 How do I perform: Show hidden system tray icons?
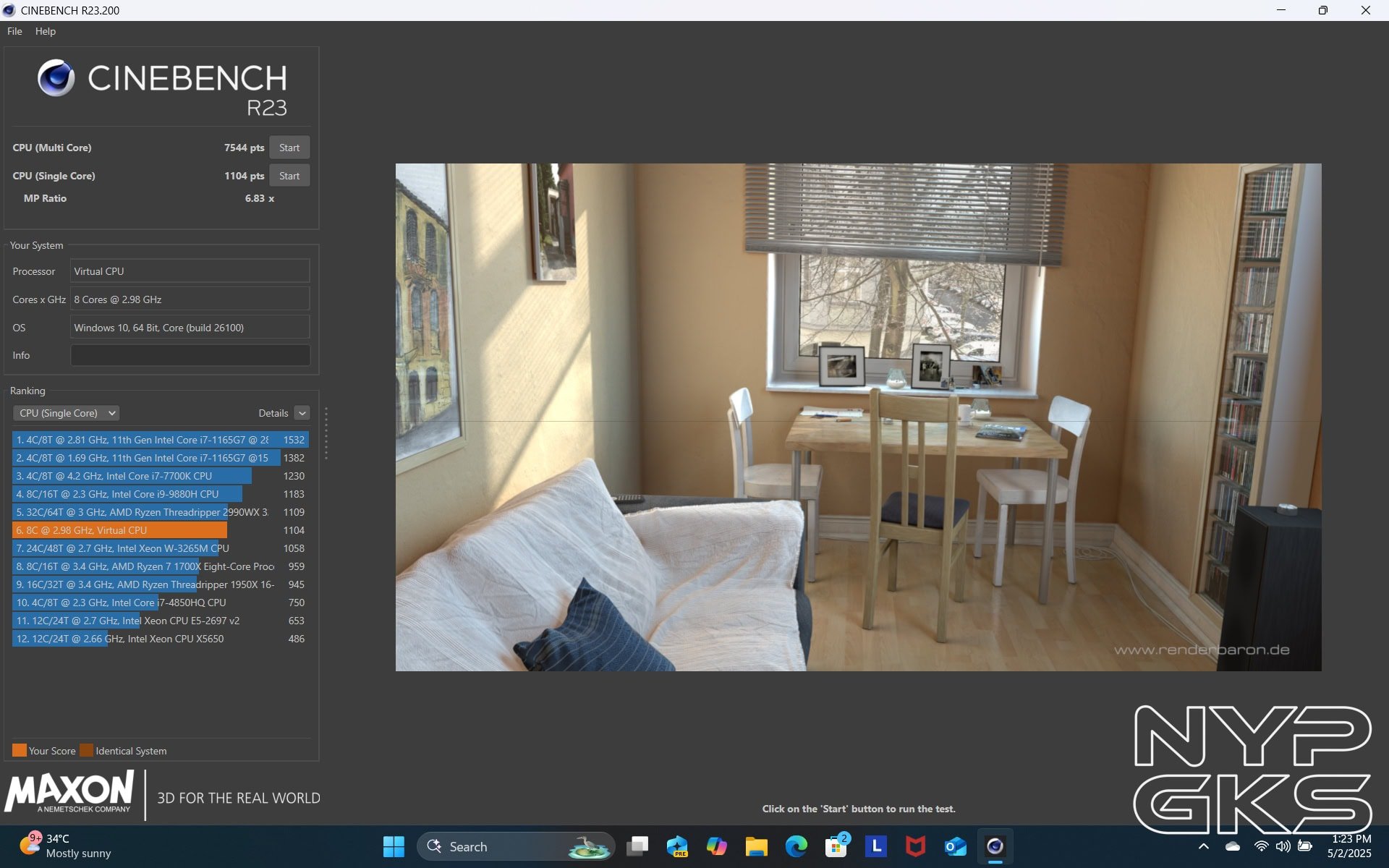1204,846
